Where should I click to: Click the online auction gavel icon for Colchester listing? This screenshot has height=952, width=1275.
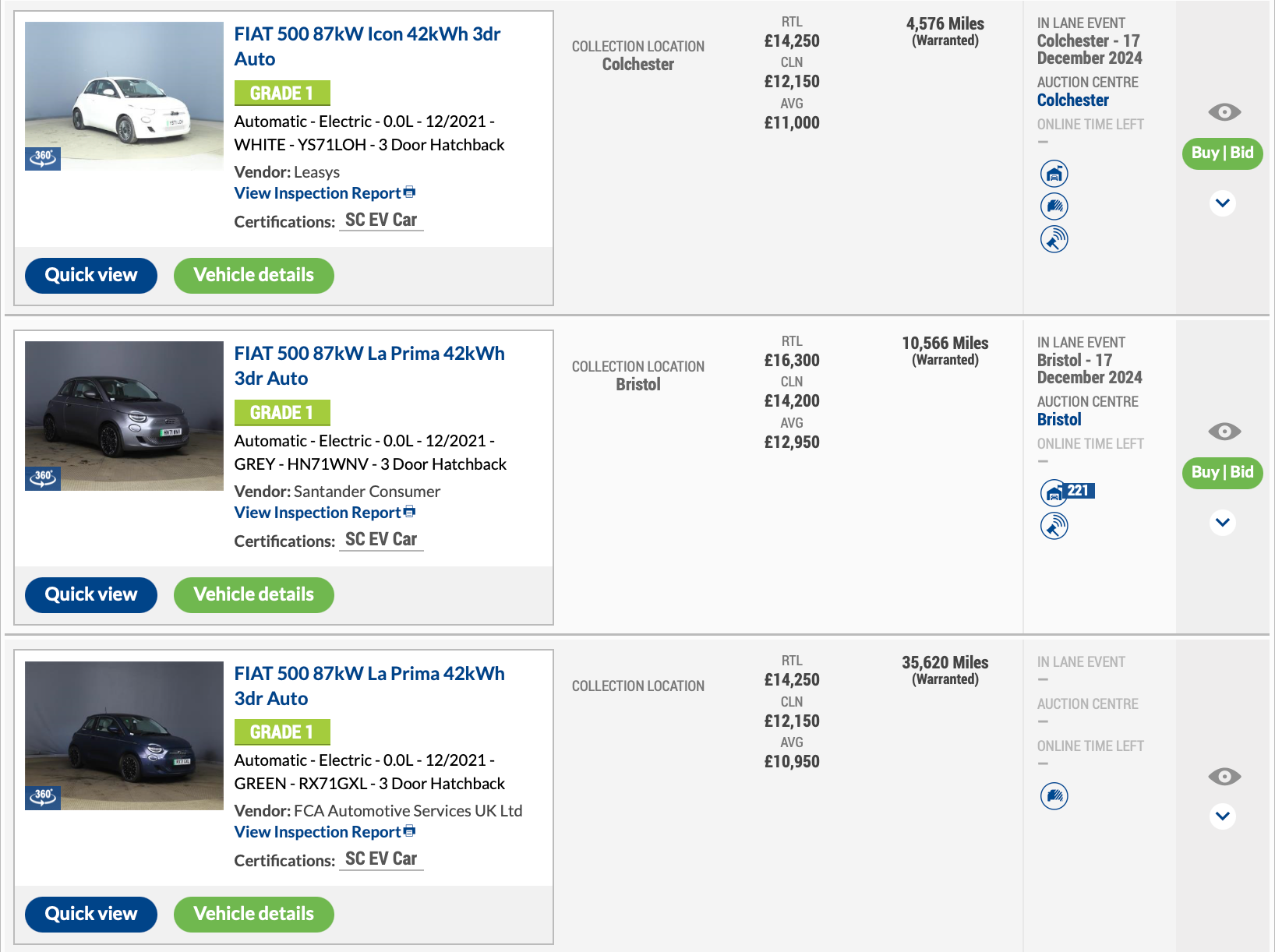click(1054, 239)
